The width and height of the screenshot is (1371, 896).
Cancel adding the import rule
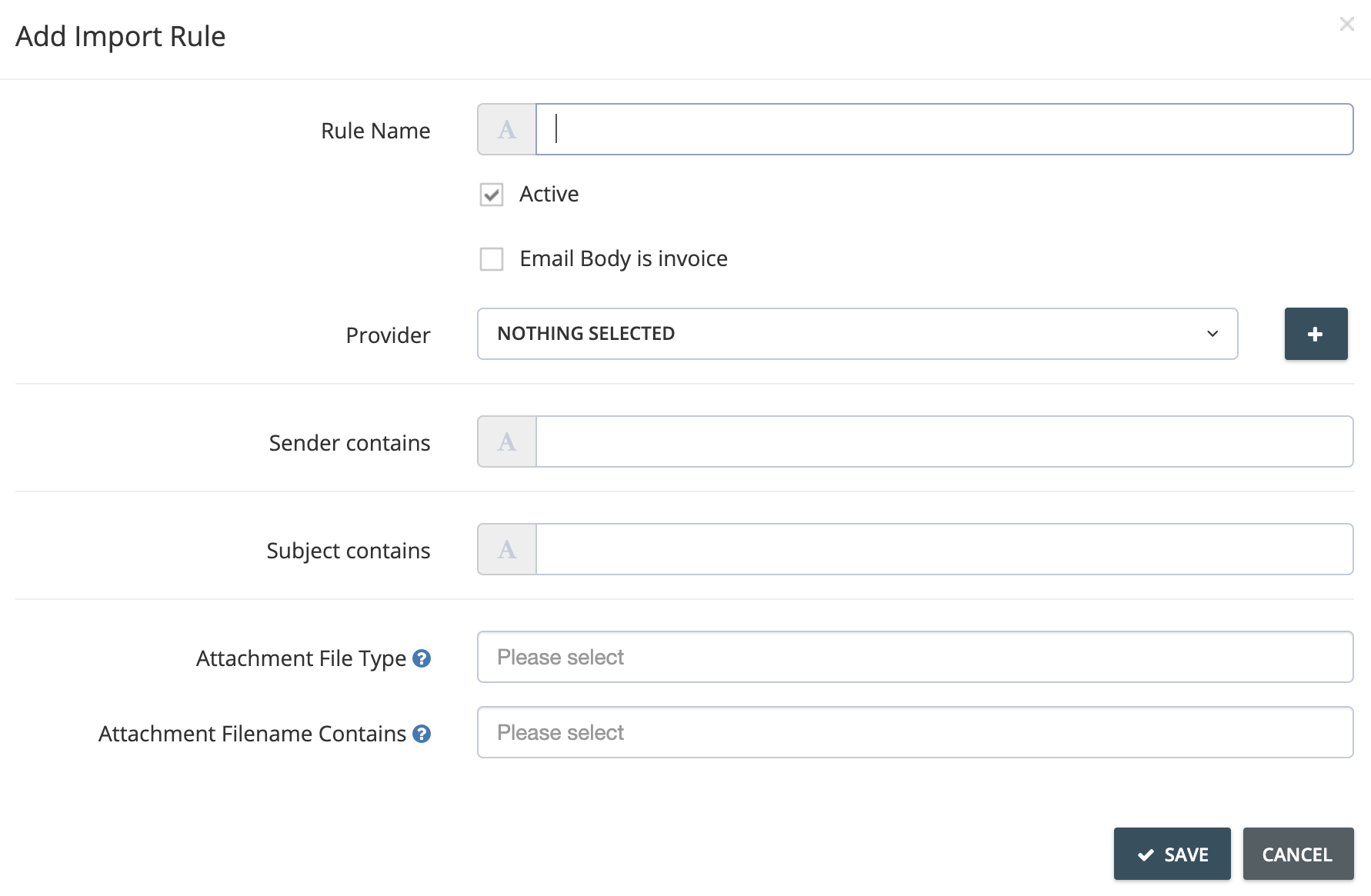pyautogui.click(x=1298, y=854)
